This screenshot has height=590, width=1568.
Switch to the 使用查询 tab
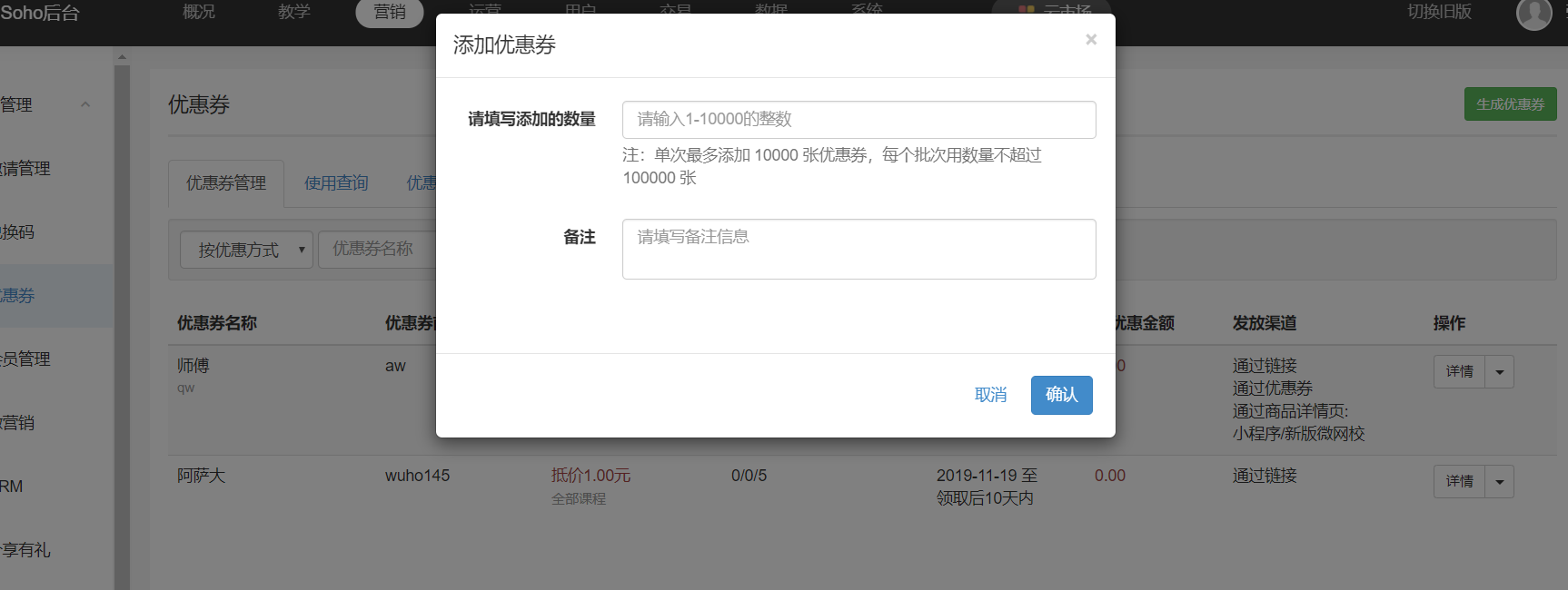pyautogui.click(x=336, y=183)
